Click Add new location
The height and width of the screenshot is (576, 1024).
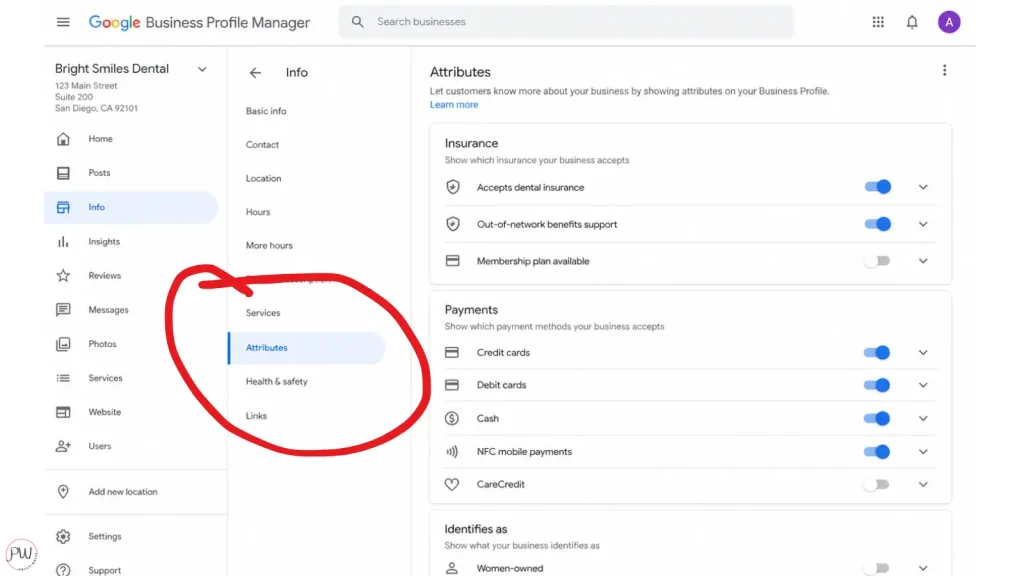(122, 492)
